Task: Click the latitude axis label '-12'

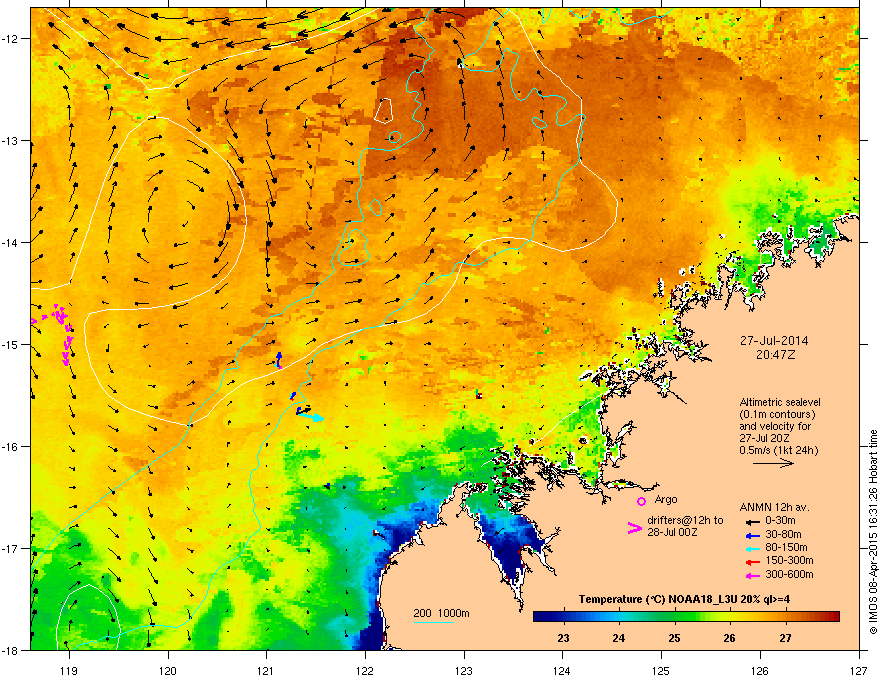Action: 10,39
